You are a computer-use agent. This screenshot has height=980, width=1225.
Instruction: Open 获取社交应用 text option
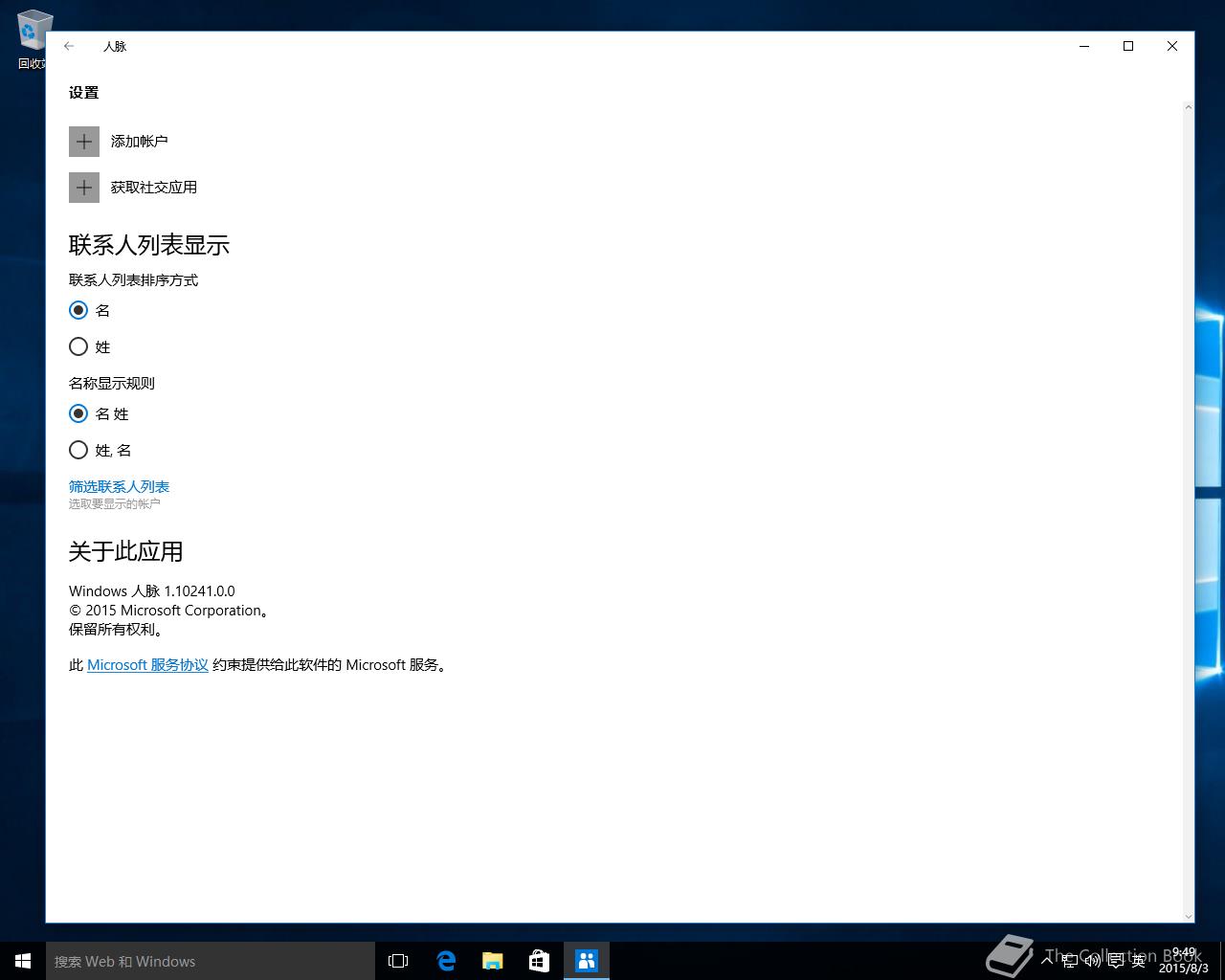pyautogui.click(x=154, y=188)
